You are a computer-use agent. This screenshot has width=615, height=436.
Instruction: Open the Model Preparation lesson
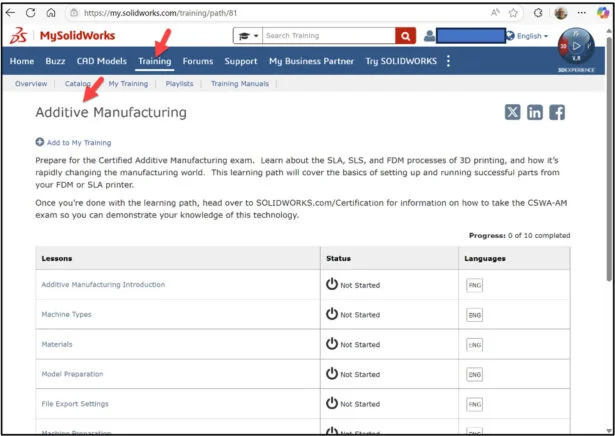pos(72,374)
